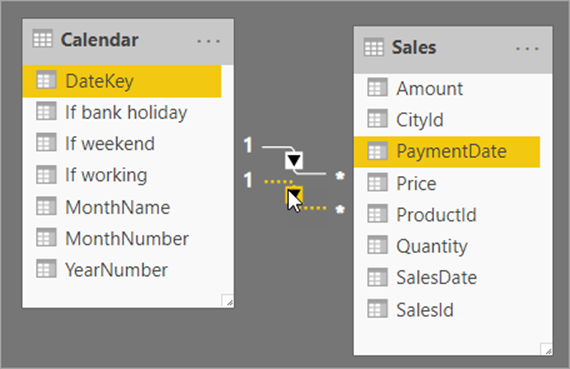The width and height of the screenshot is (570, 369).
Task: Open Sales table options ellipsis menu
Action: [x=527, y=48]
